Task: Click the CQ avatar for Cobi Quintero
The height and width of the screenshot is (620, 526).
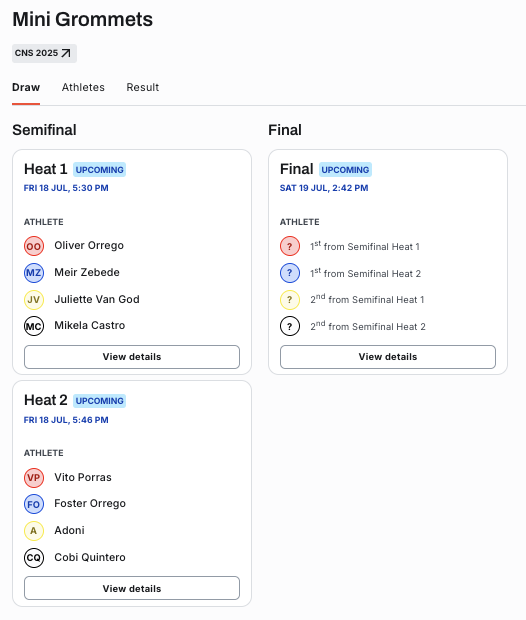Action: point(34,558)
